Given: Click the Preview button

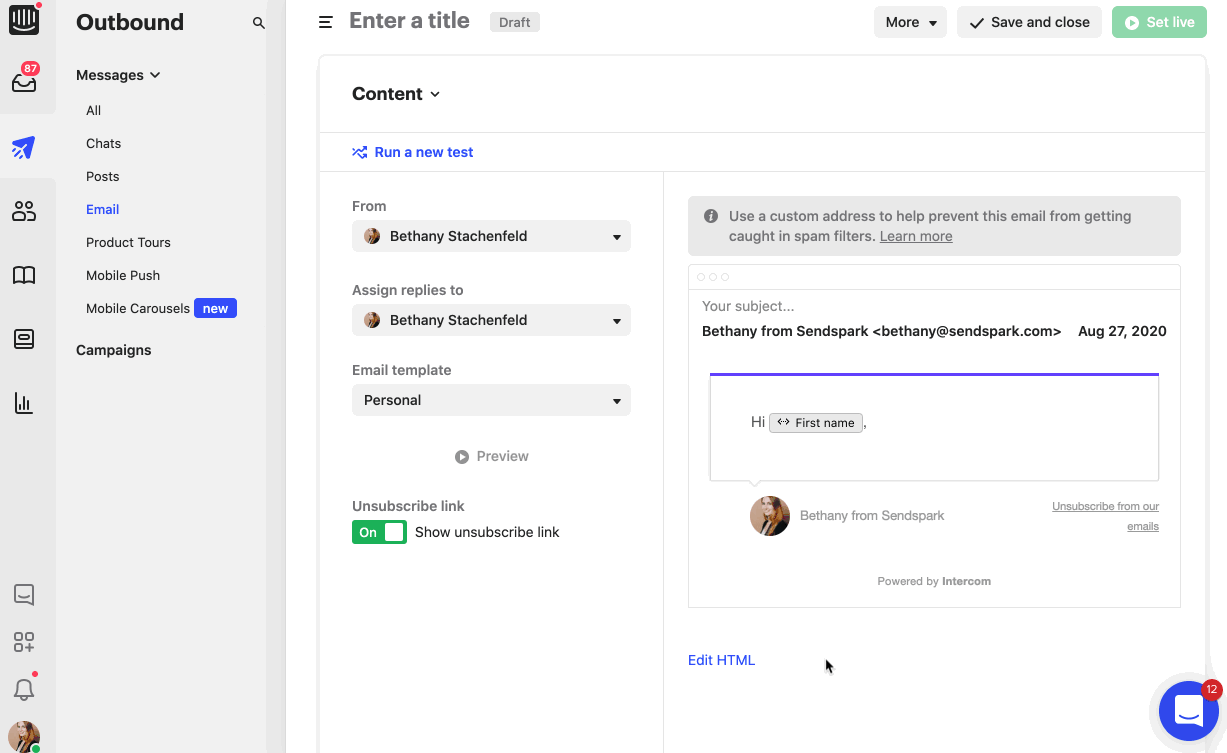Looking at the screenshot, I should [491, 456].
